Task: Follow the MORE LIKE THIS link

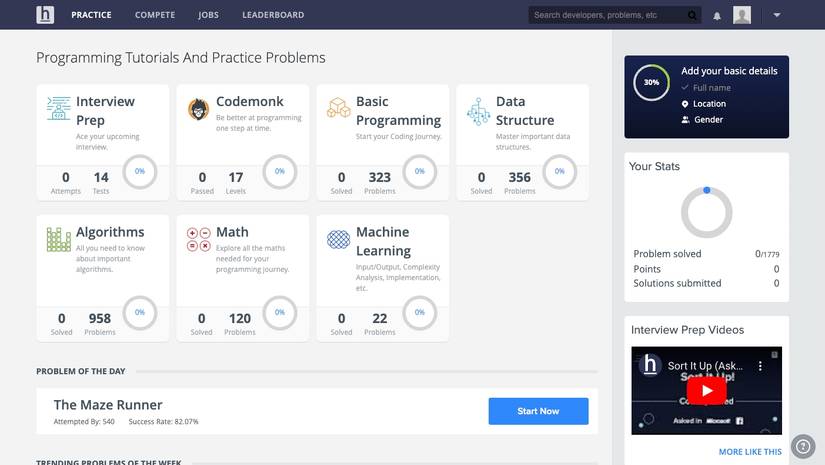Action: [750, 452]
